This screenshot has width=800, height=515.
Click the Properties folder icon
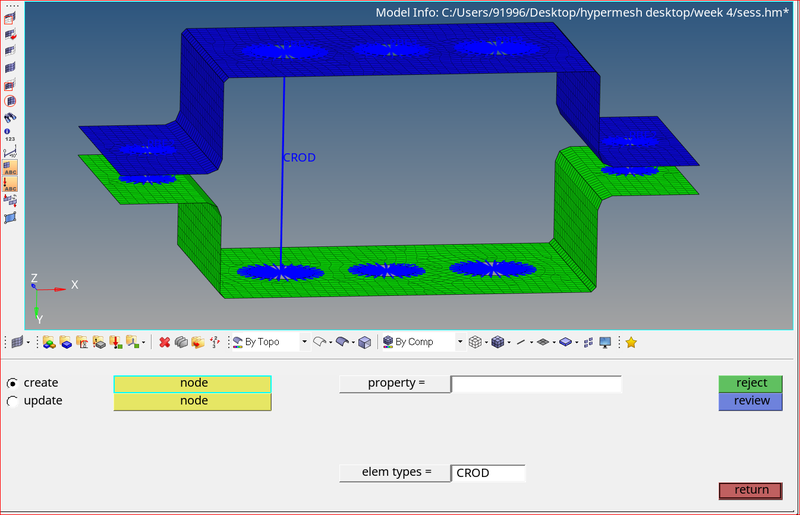tap(82, 342)
